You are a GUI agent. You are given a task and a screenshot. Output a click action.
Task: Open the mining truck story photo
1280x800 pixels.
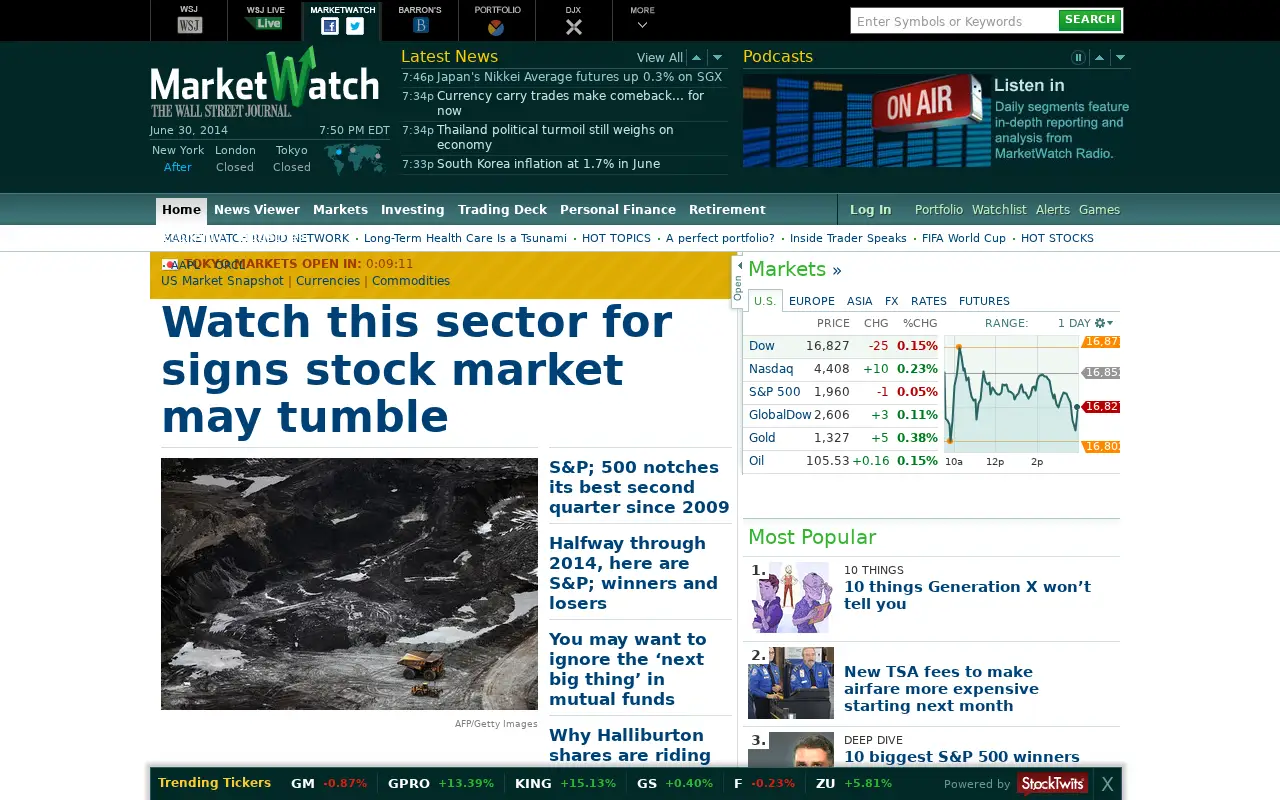(x=349, y=584)
